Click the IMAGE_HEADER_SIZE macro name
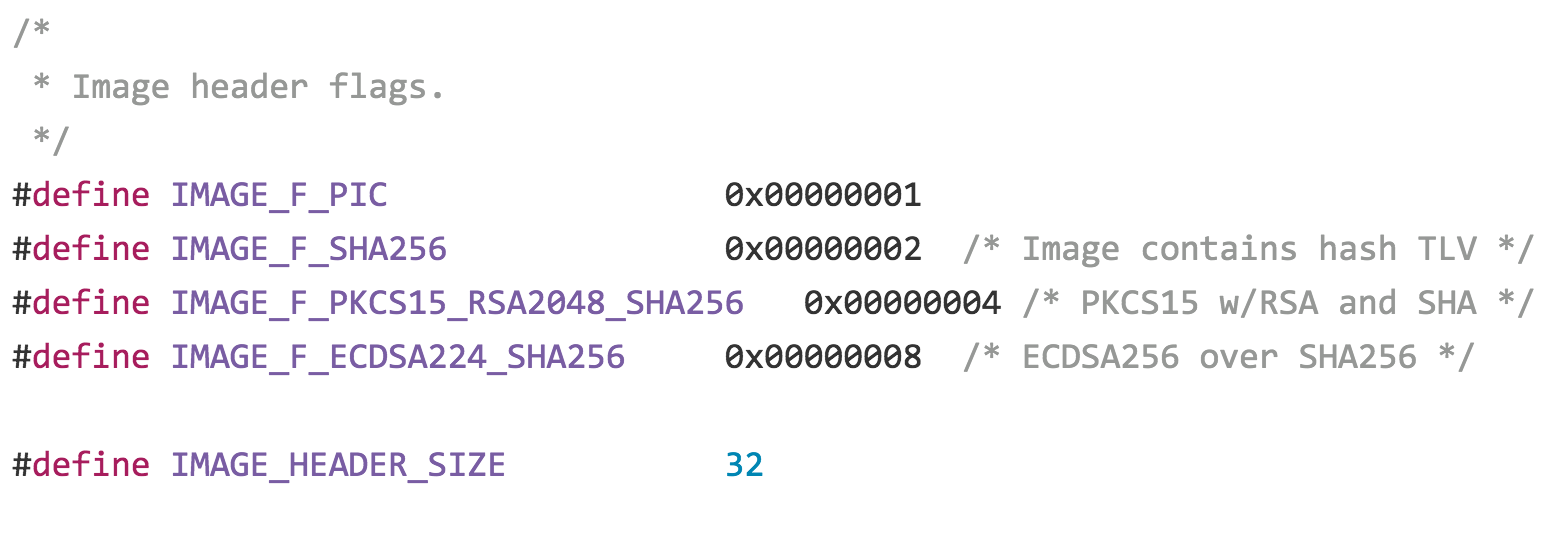 (338, 465)
